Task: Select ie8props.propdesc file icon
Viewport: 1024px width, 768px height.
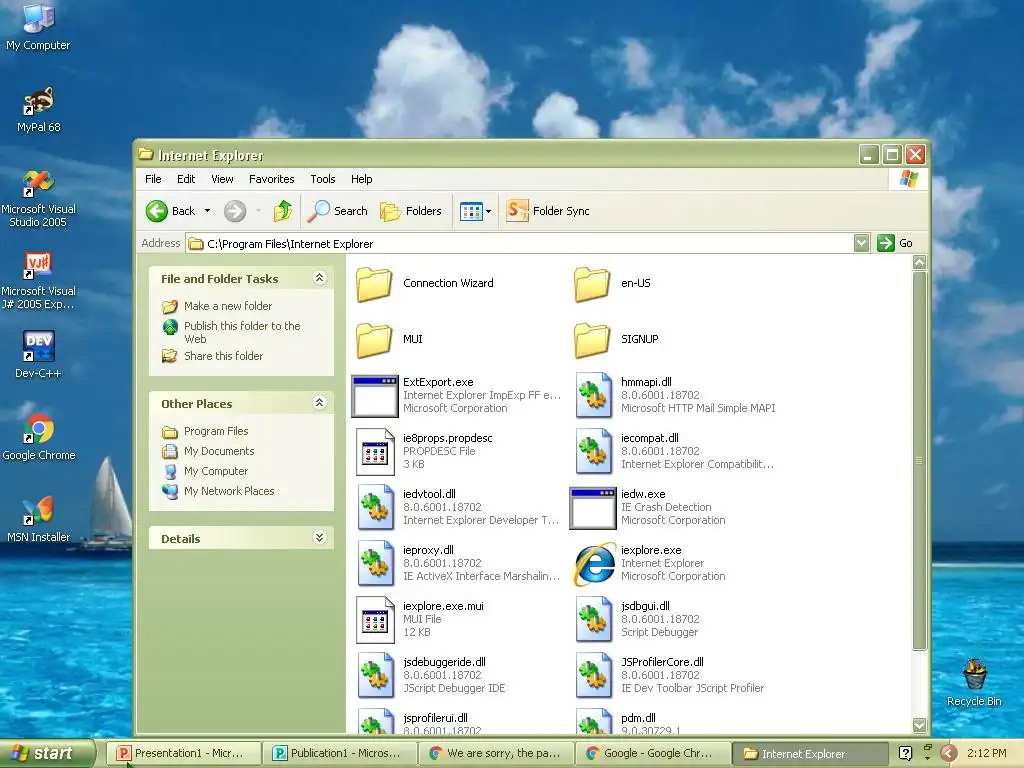Action: click(x=376, y=451)
